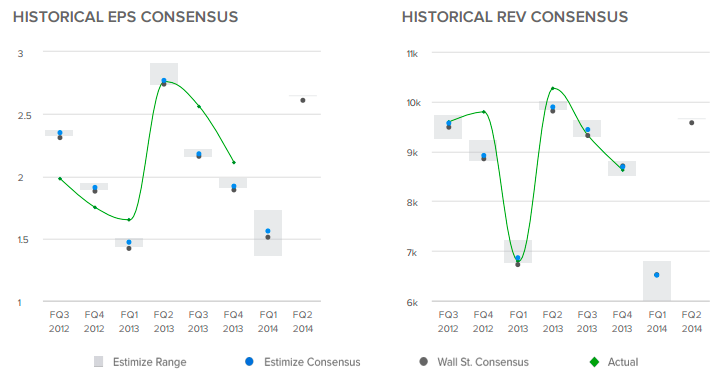Toggle Wall St. Consensus gray legend dot
The height and width of the screenshot is (379, 719).
click(x=424, y=362)
